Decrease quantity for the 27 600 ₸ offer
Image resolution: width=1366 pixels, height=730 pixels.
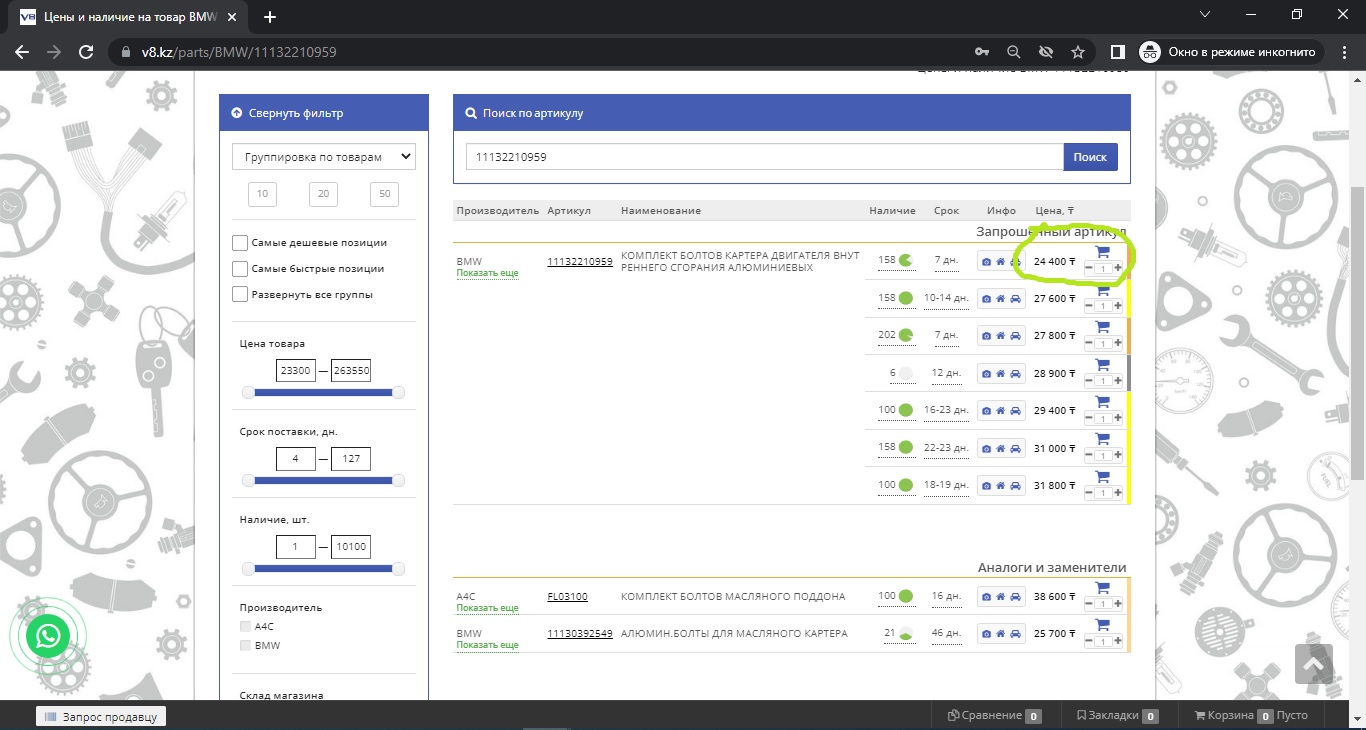(x=1088, y=306)
